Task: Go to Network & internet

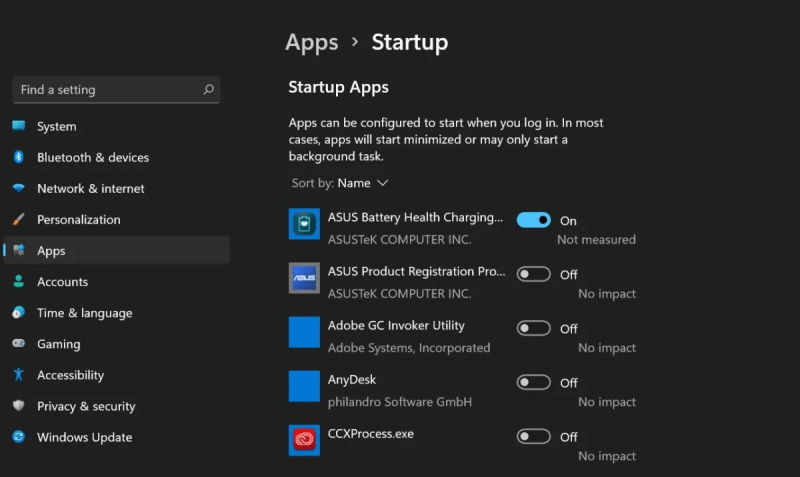Action: click(x=116, y=189)
